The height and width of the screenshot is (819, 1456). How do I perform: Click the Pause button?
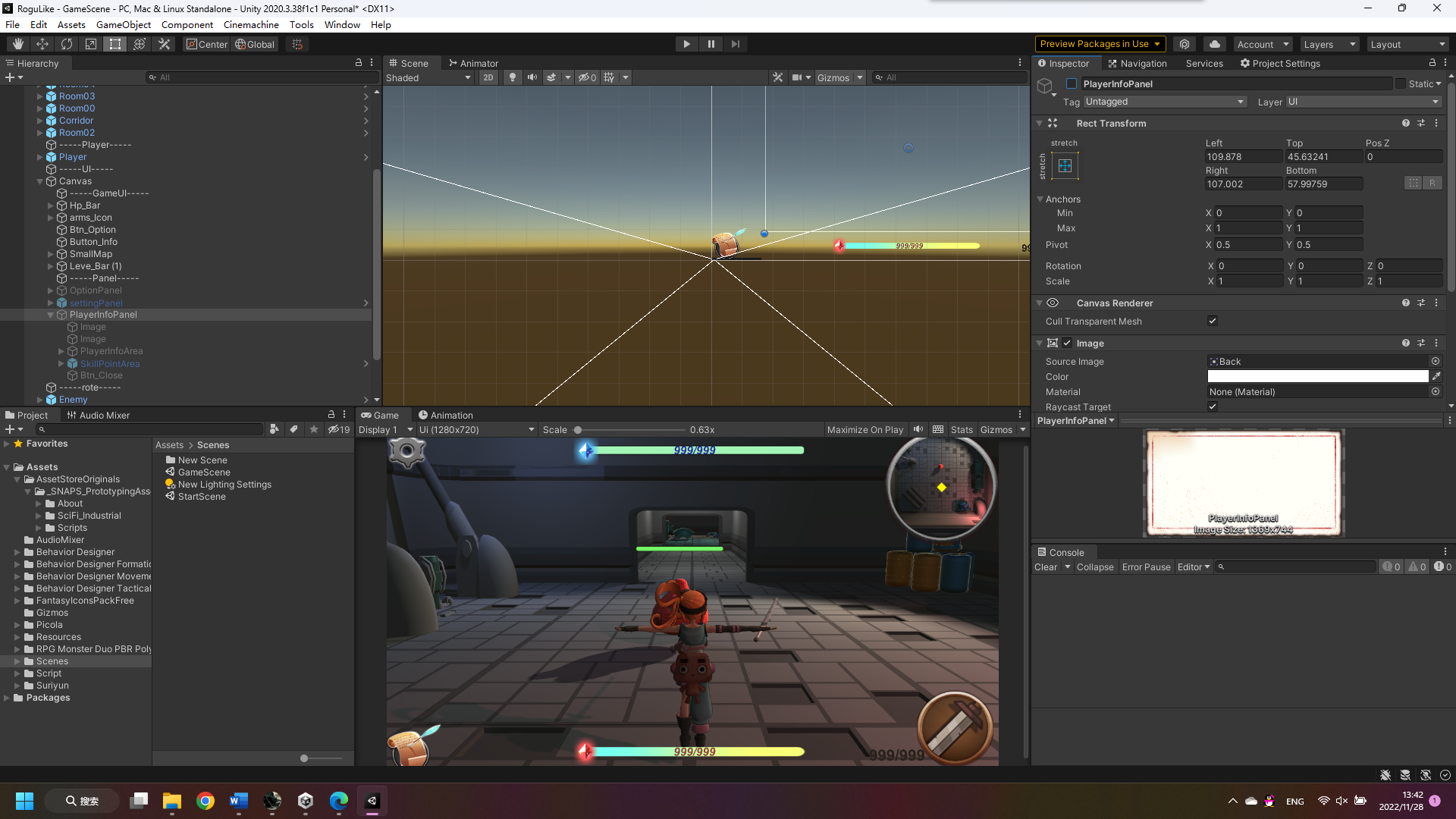[x=711, y=44]
